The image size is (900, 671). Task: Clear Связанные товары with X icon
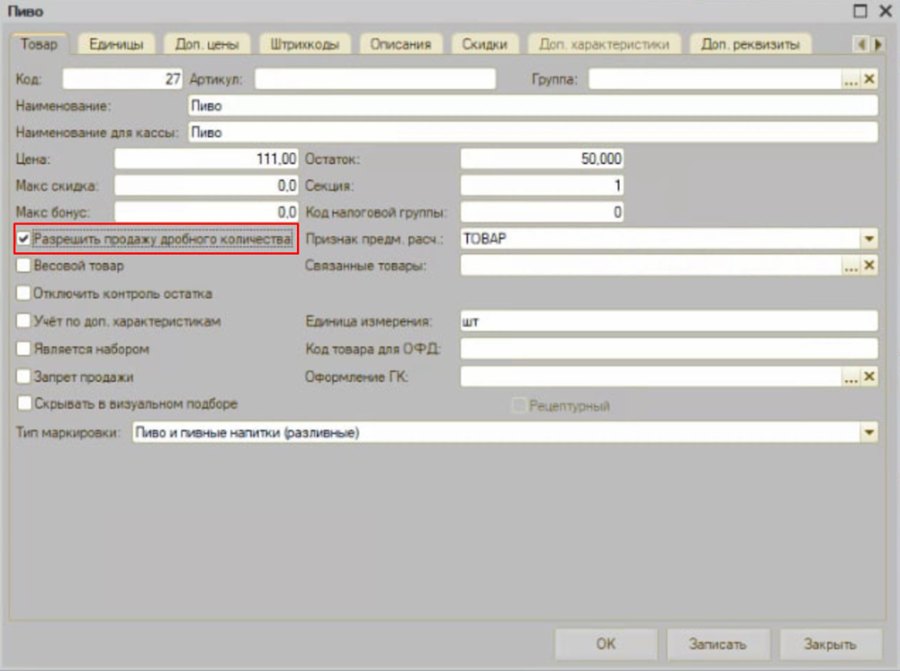tap(869, 266)
